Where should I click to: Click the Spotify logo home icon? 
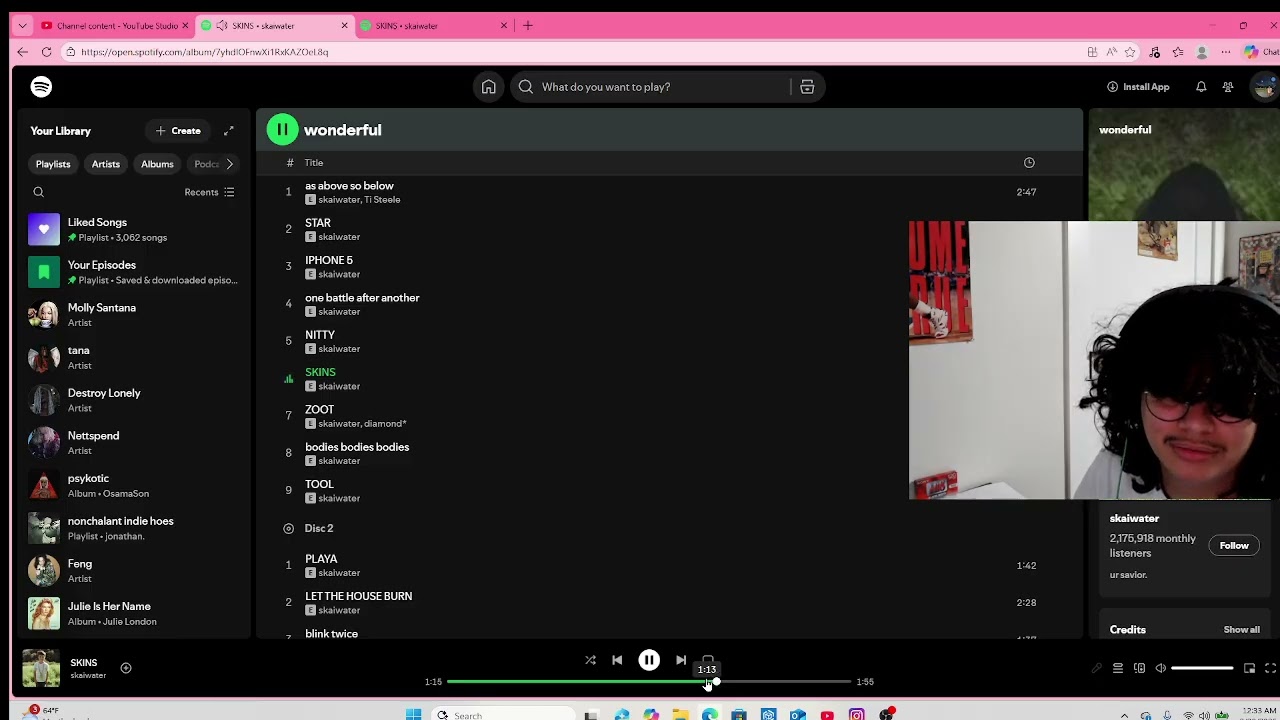point(41,87)
